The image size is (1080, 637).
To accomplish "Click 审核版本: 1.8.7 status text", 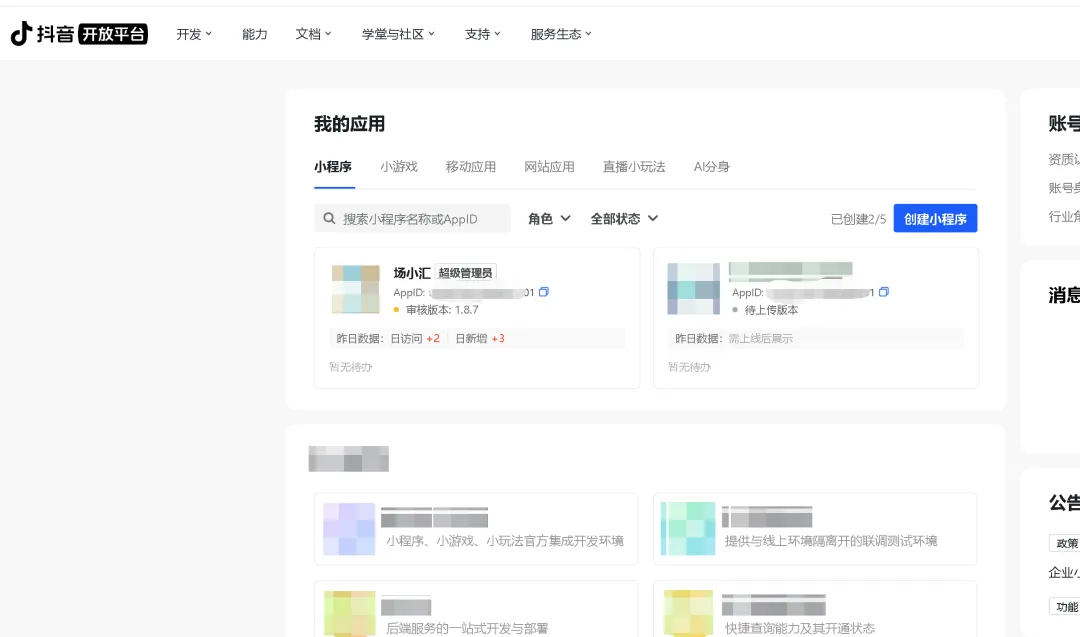I will pos(442,310).
